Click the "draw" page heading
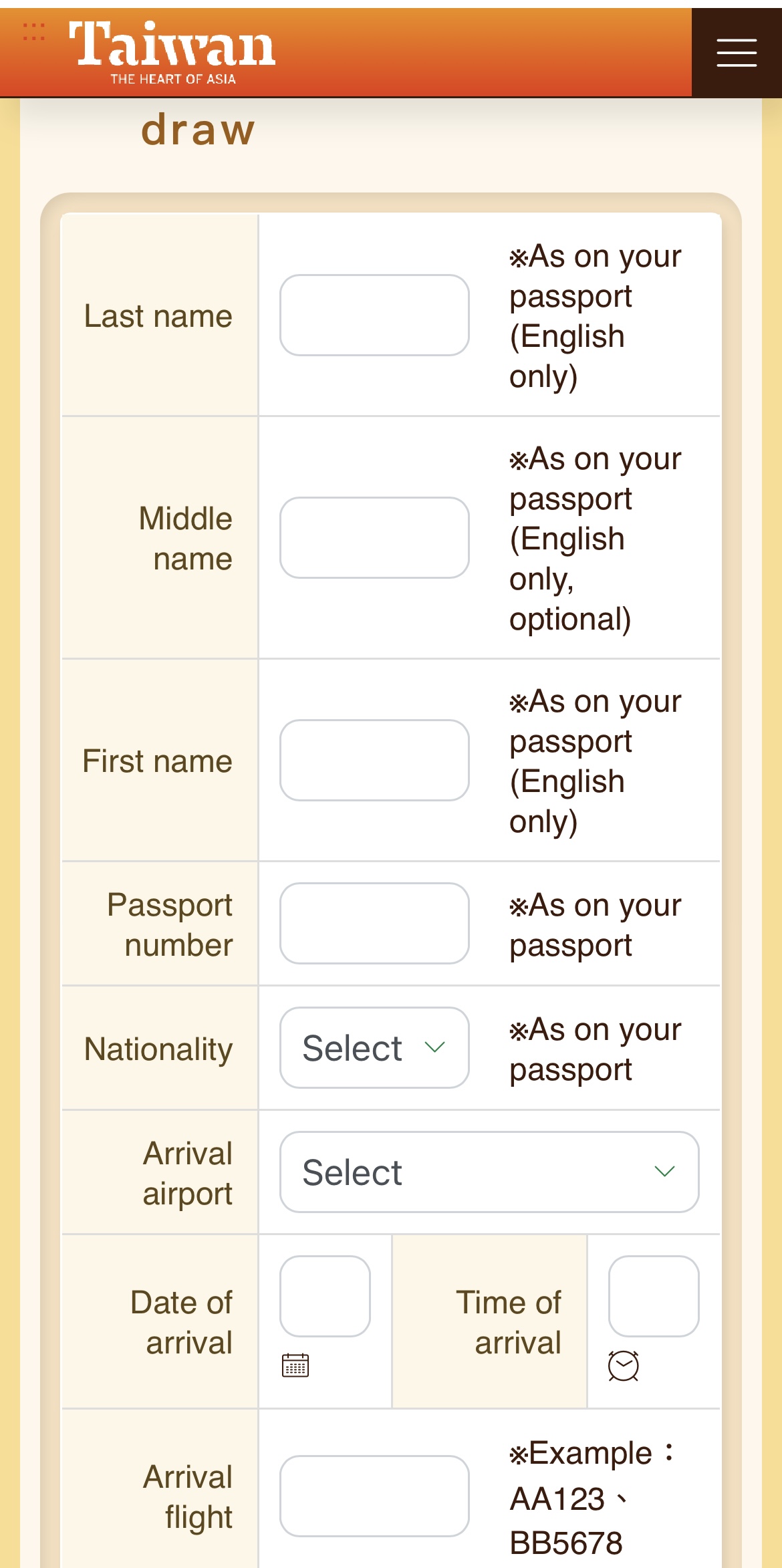782x1568 pixels. [x=198, y=130]
